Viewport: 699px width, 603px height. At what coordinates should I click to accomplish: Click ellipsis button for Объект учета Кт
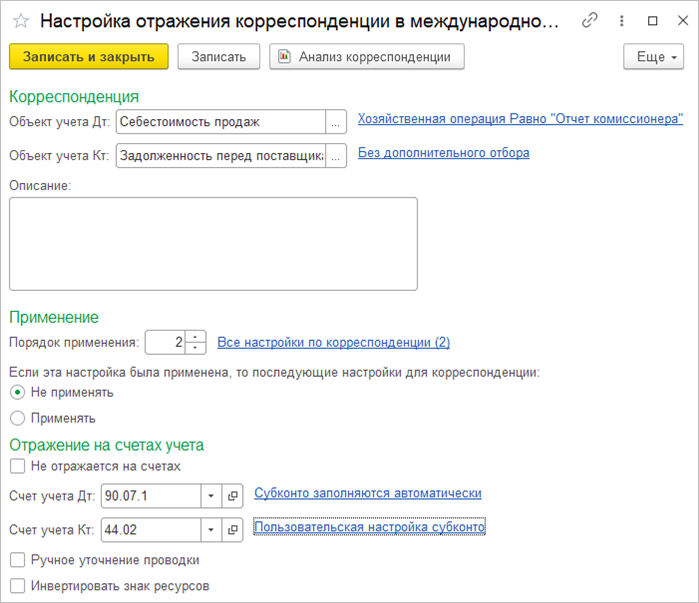(336, 154)
